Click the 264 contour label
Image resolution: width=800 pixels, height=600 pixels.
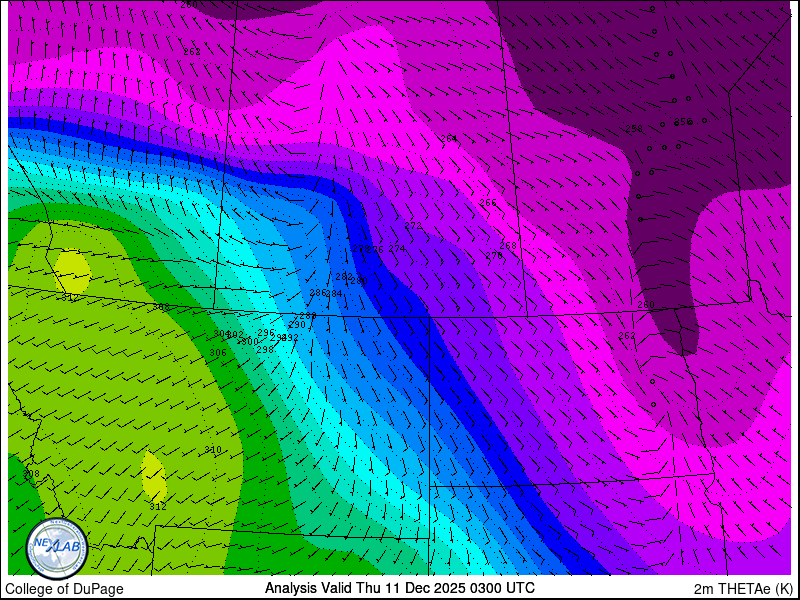[448, 139]
